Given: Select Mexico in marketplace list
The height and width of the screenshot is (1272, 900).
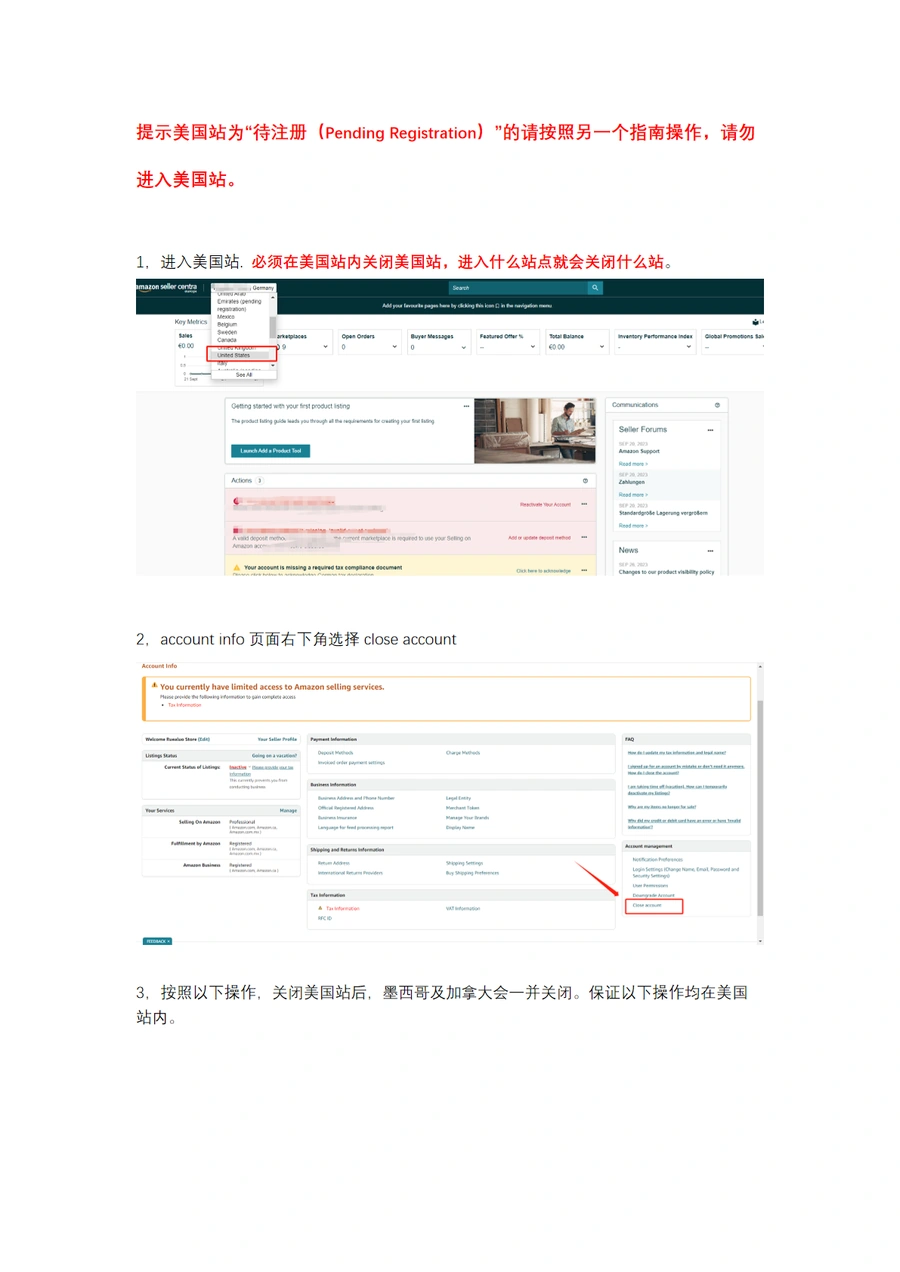Looking at the screenshot, I should click(226, 317).
